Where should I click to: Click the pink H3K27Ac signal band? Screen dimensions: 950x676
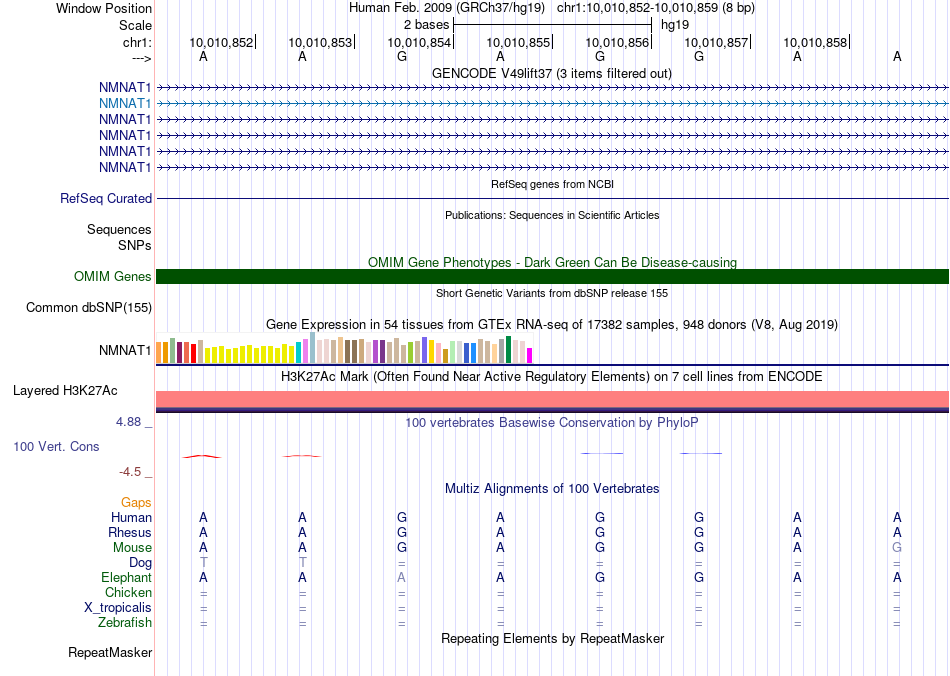click(552, 399)
